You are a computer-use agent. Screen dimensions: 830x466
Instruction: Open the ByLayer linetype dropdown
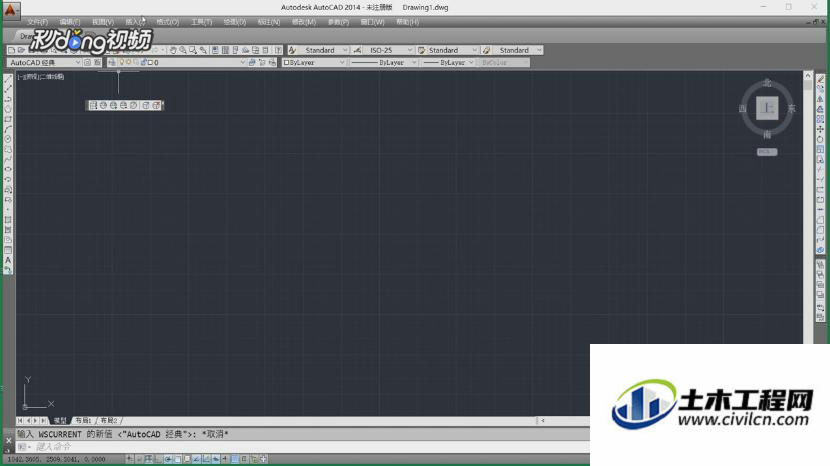click(383, 62)
